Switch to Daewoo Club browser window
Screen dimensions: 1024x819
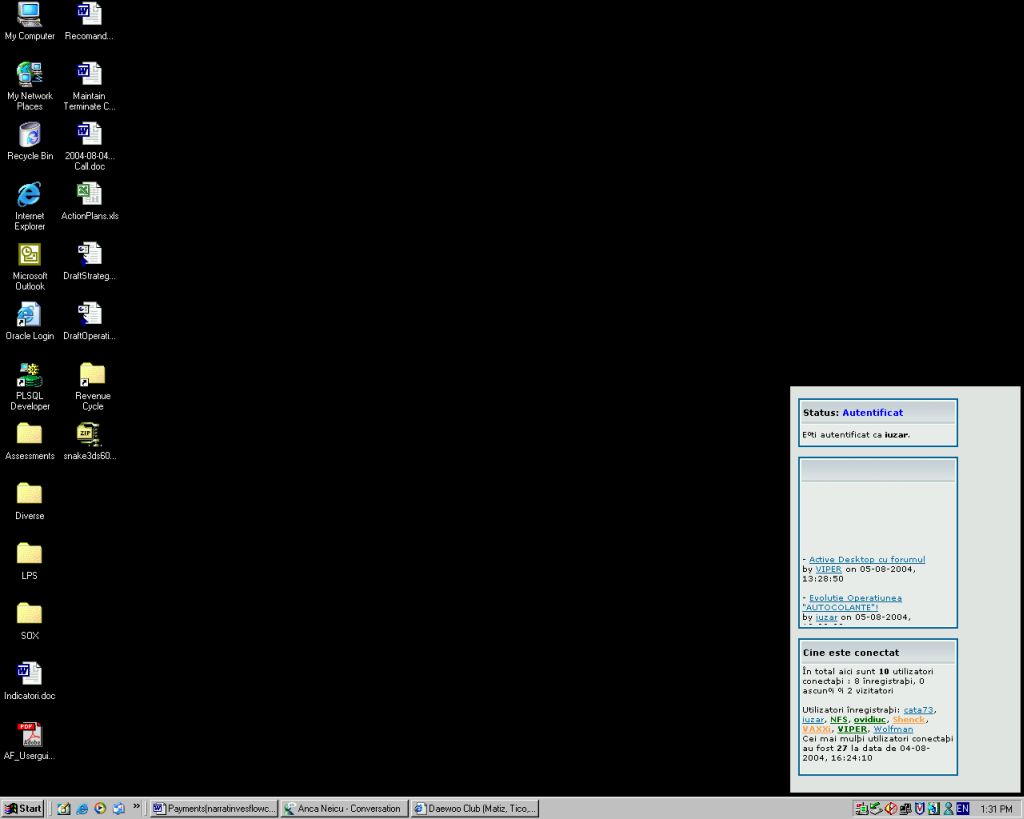pos(475,808)
